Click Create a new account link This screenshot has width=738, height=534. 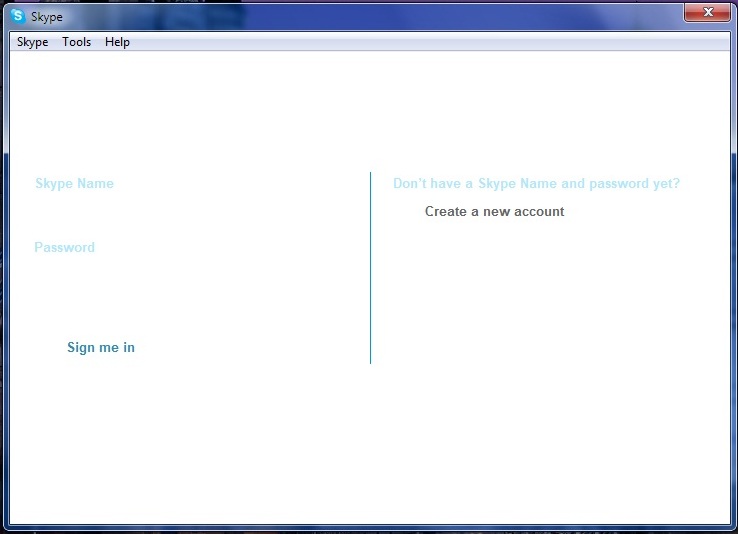tap(494, 211)
